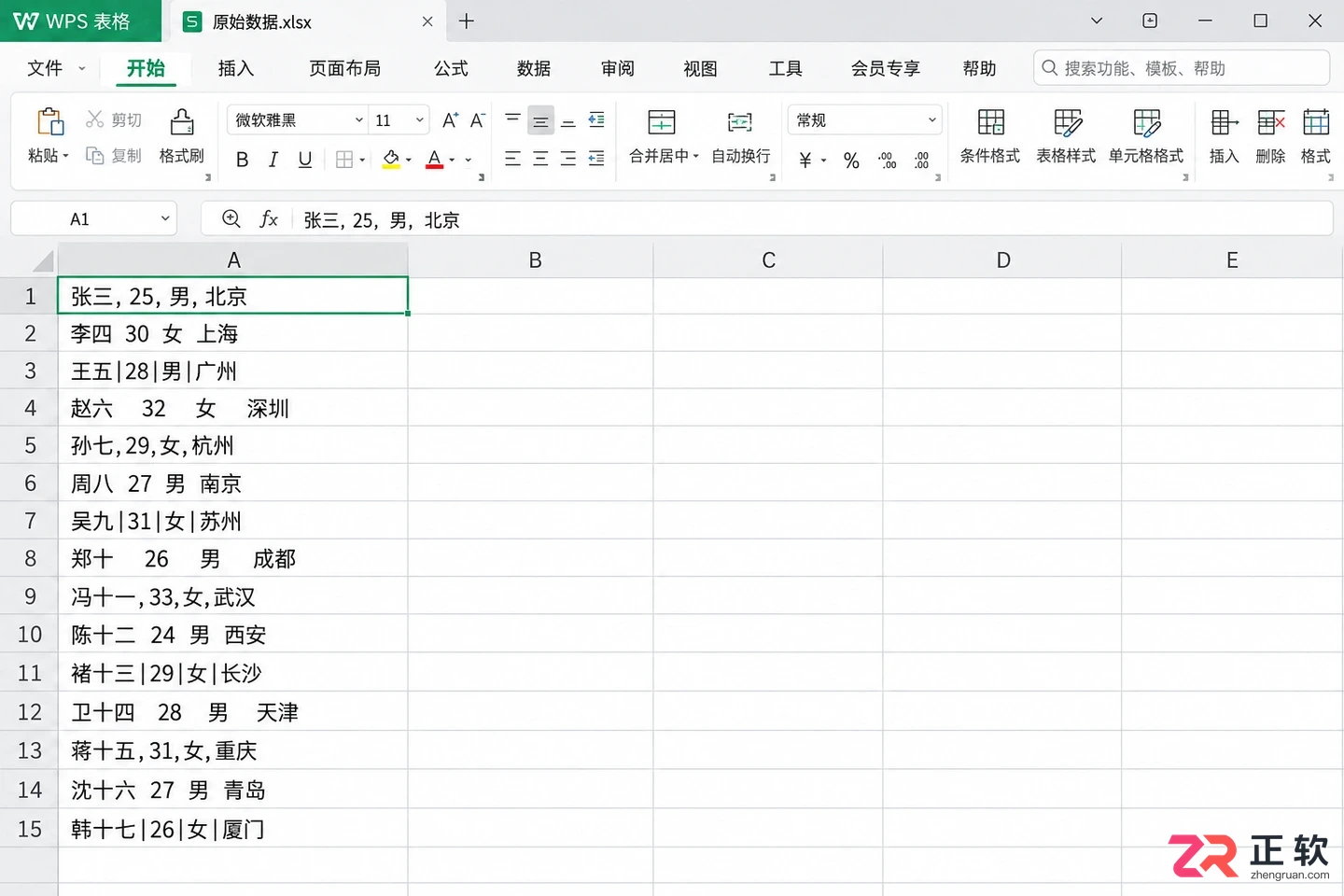Click the select-all corner triangle
The image size is (1344, 896).
[x=43, y=260]
